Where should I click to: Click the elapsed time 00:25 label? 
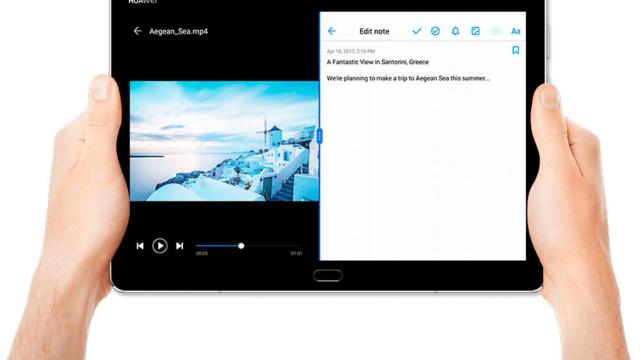tap(202, 253)
